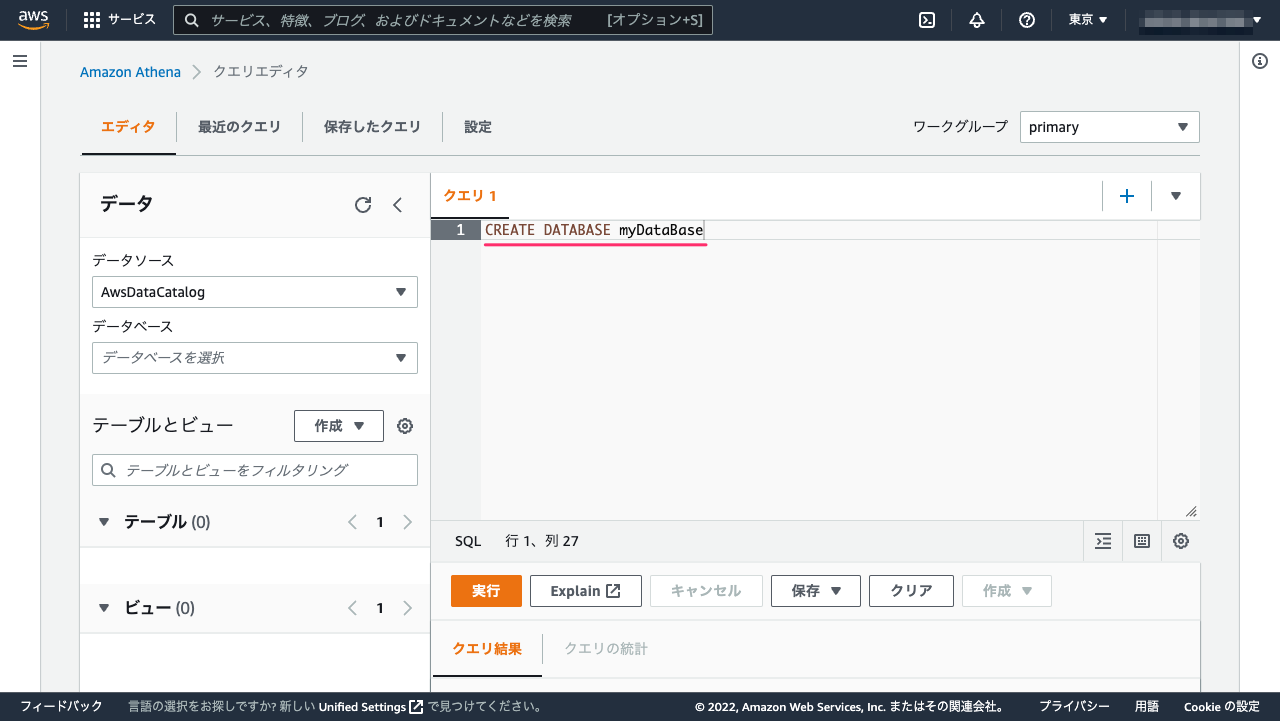Click フィードバック in the footer
The width and height of the screenshot is (1280, 721).
tap(61, 707)
